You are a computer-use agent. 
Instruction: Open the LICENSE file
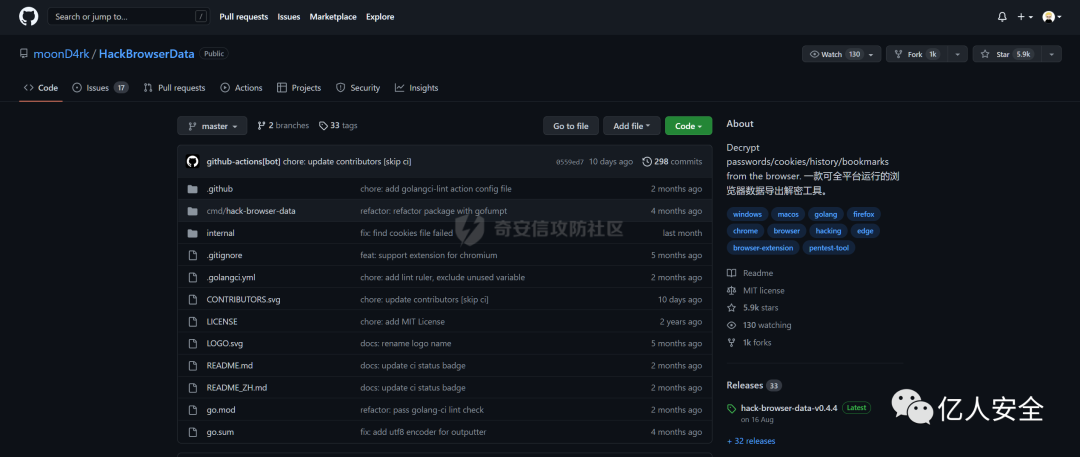coord(222,321)
